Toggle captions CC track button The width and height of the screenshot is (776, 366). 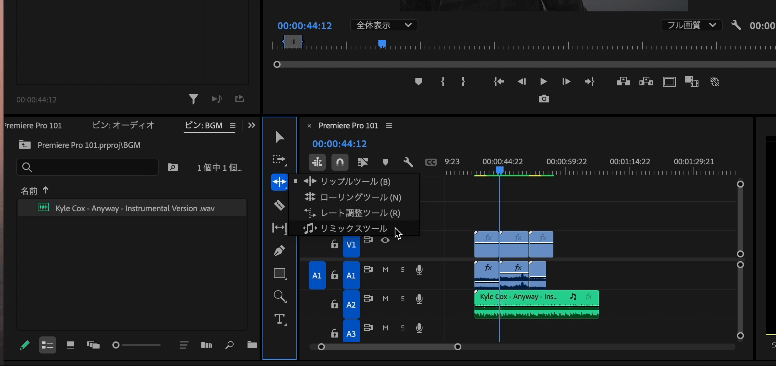pos(431,162)
